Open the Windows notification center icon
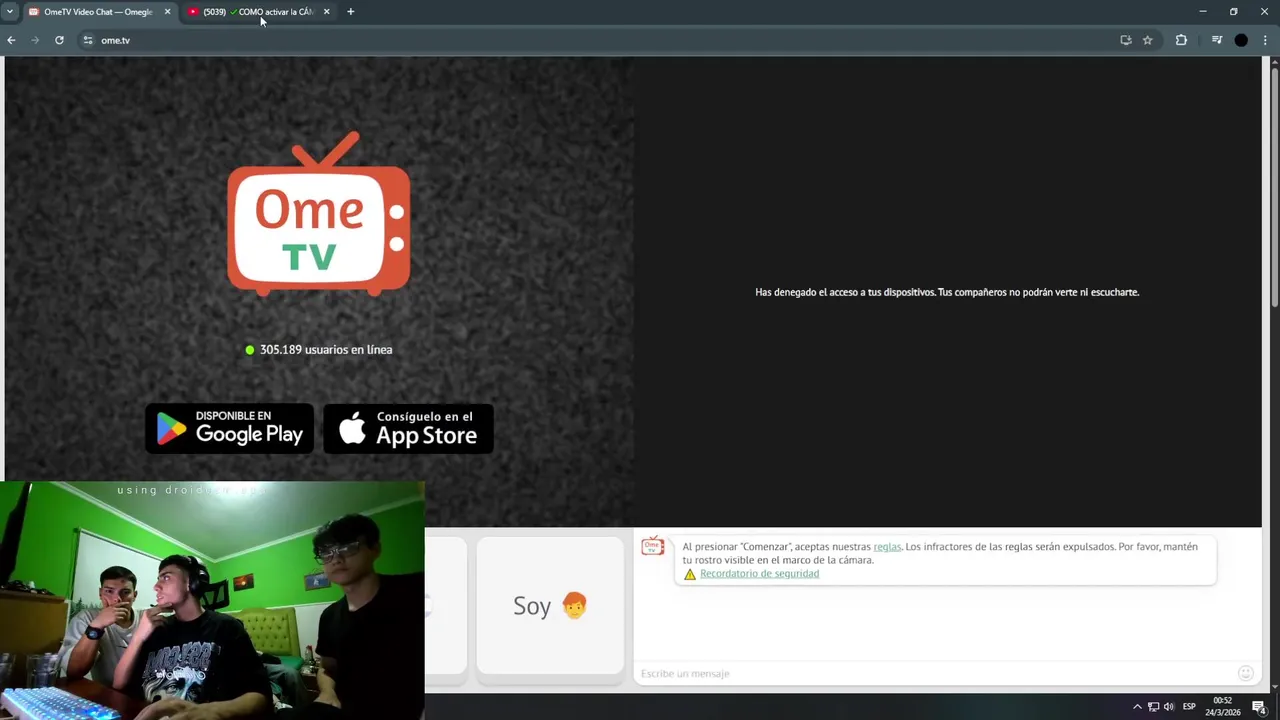The image size is (1280, 720). point(1260,707)
